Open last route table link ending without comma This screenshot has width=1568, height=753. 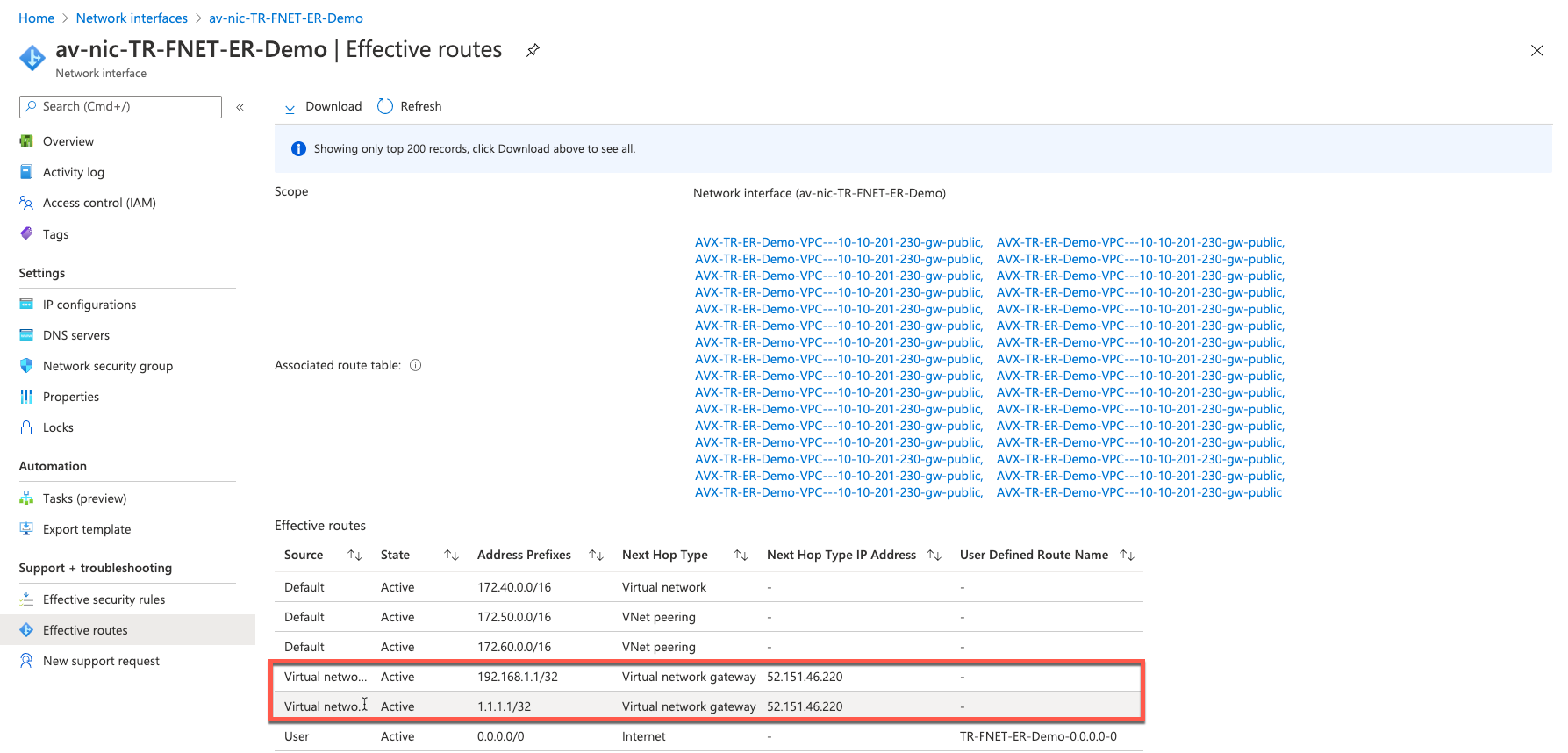click(1139, 492)
